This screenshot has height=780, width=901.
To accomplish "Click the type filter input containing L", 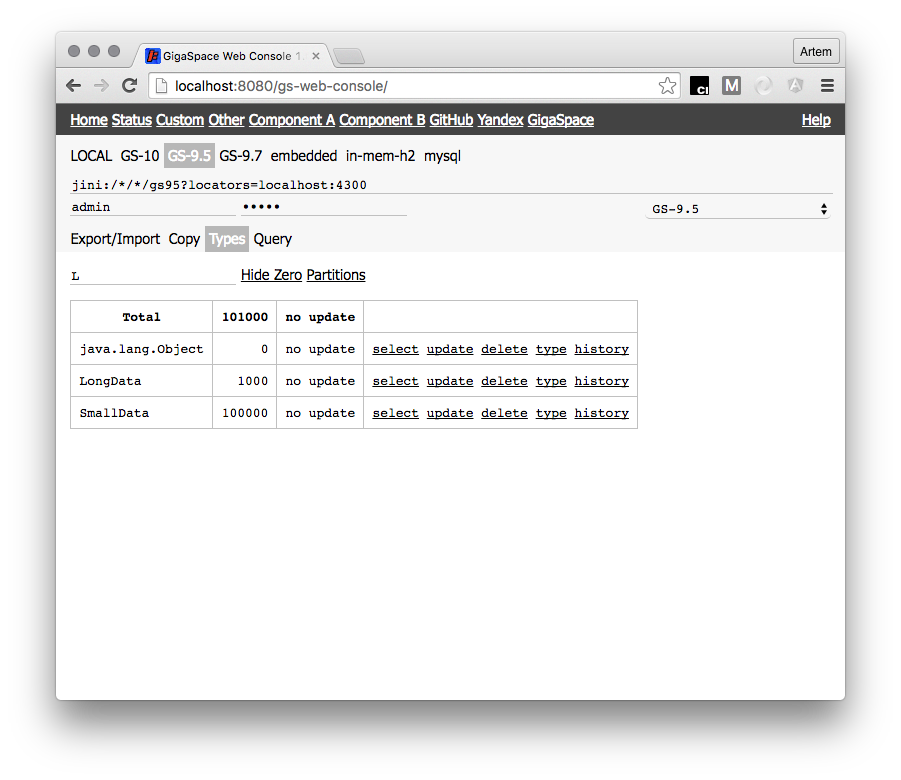I will [153, 276].
